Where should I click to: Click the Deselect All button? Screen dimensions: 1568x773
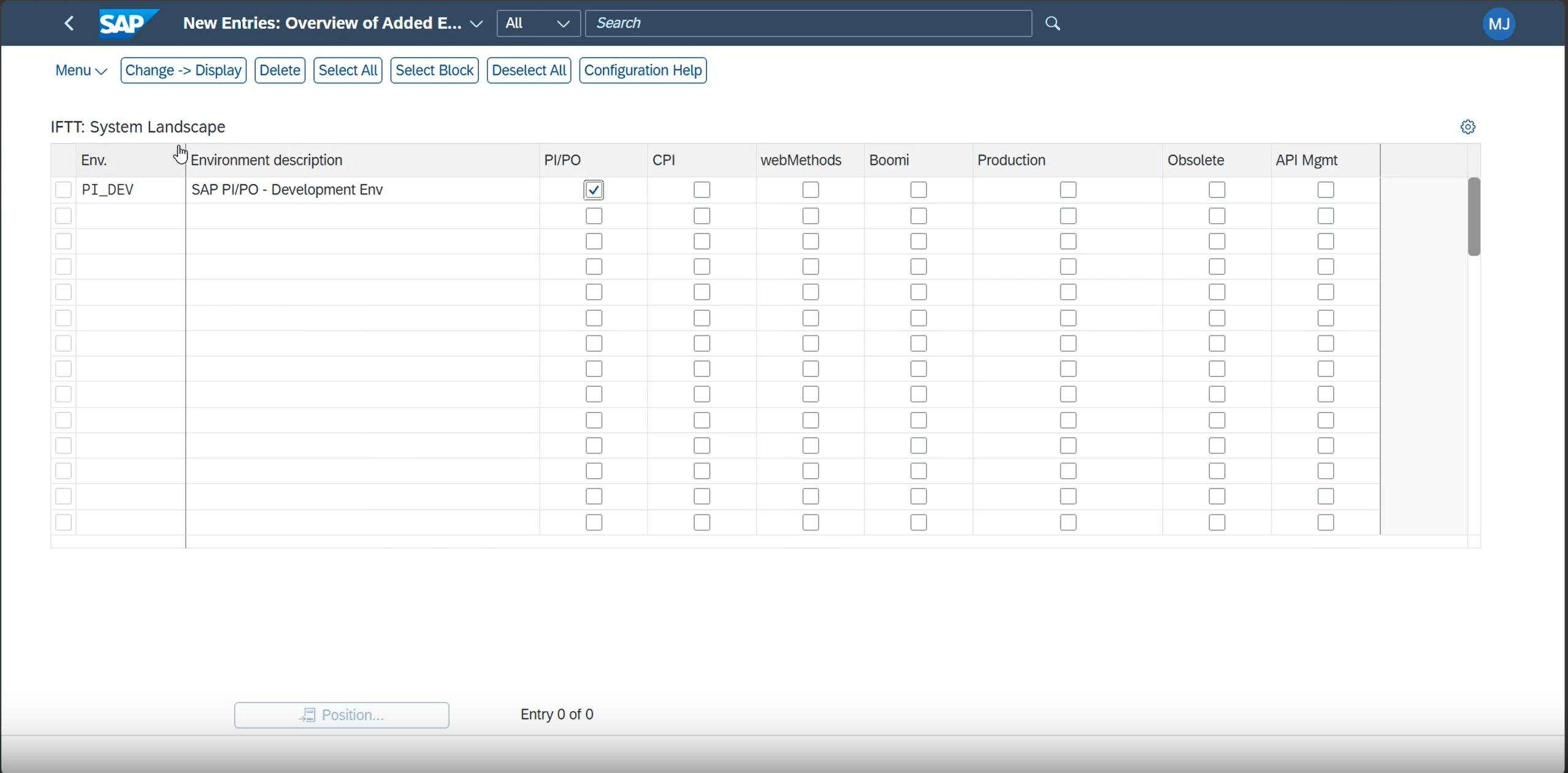529,70
